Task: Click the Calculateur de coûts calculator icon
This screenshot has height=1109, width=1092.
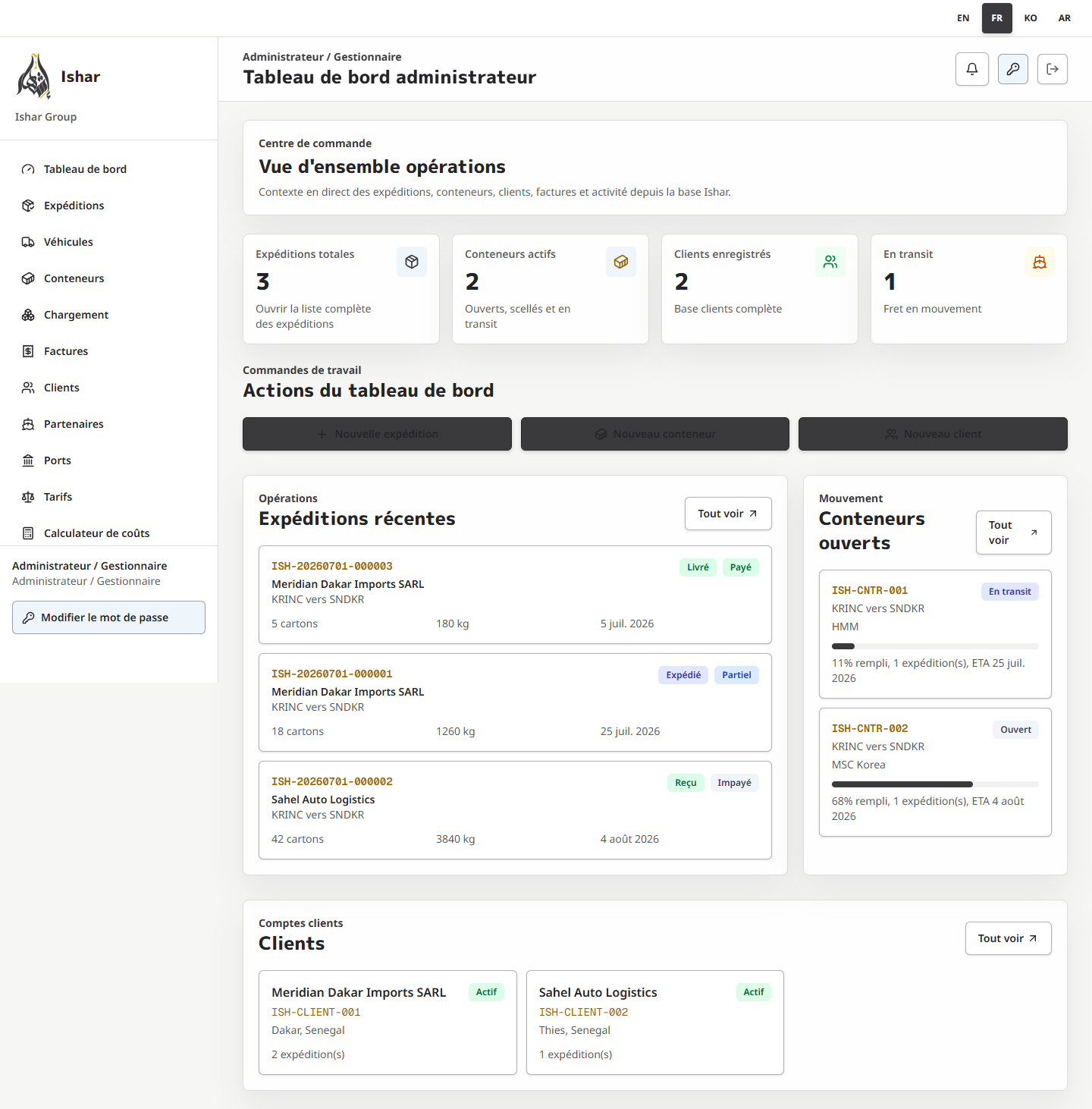Action: 28,533
